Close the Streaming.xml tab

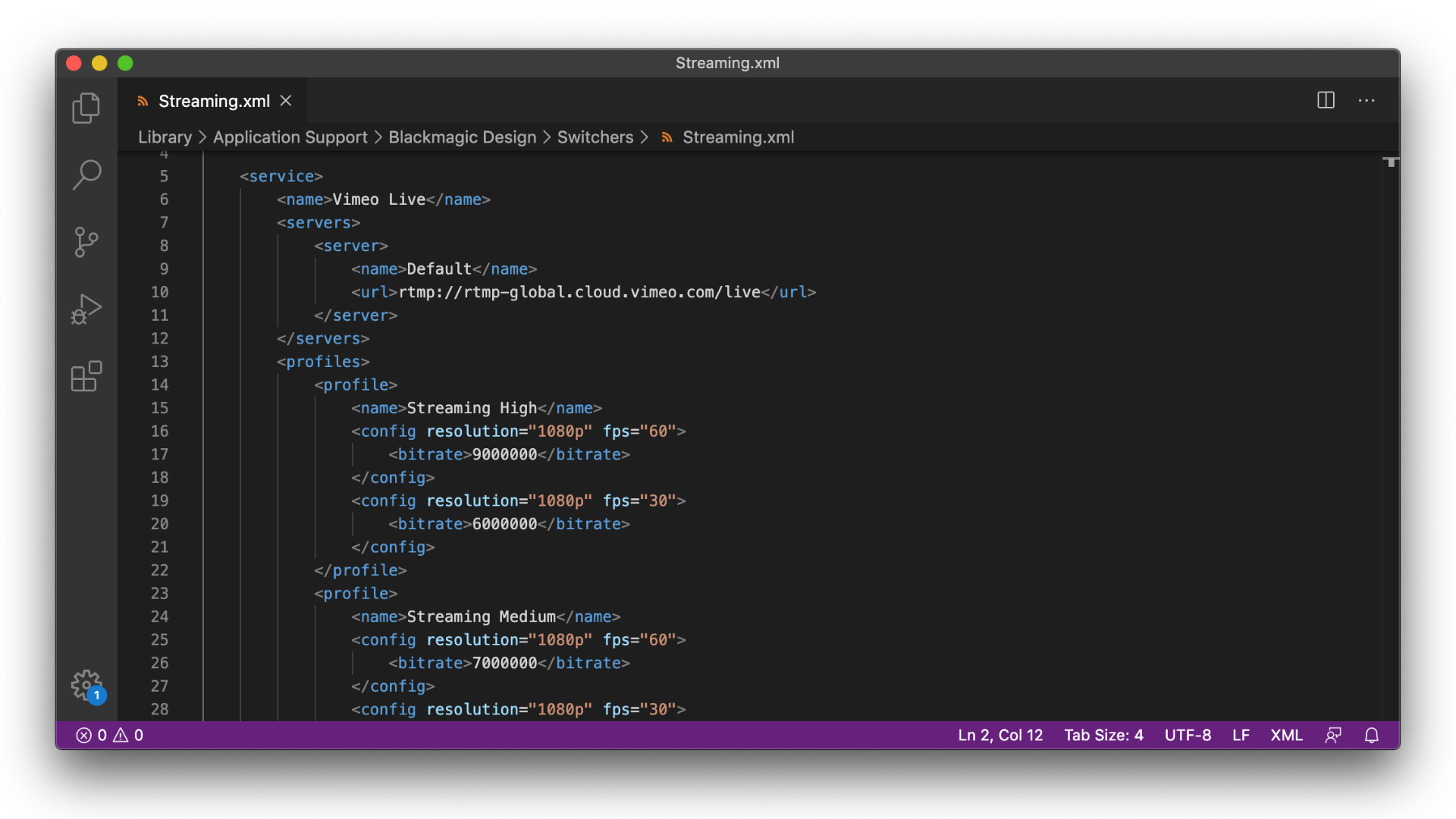(x=286, y=101)
